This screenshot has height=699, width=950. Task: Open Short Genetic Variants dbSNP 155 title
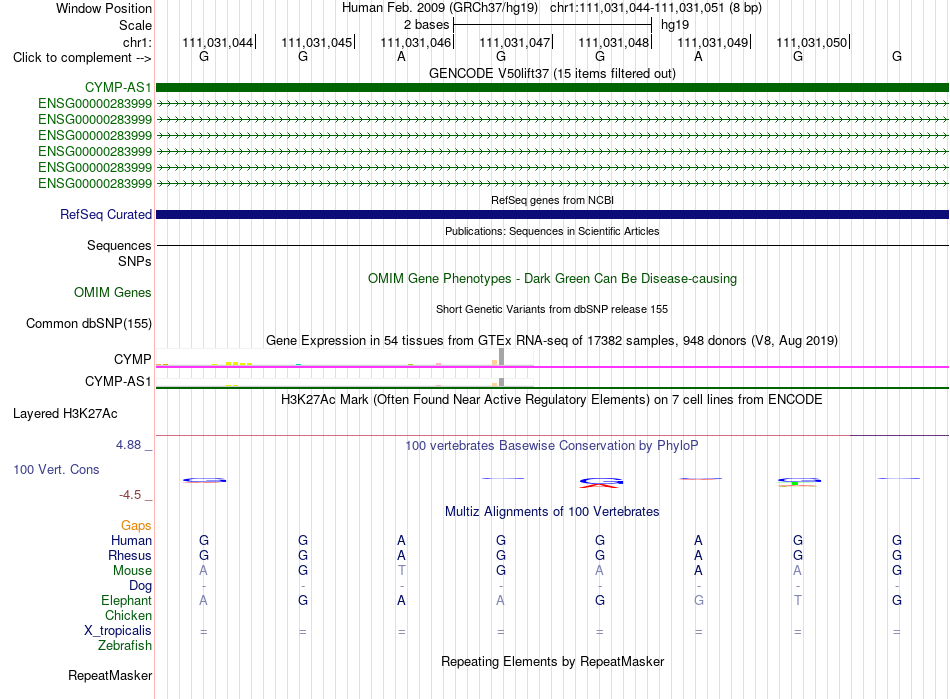(x=552, y=309)
